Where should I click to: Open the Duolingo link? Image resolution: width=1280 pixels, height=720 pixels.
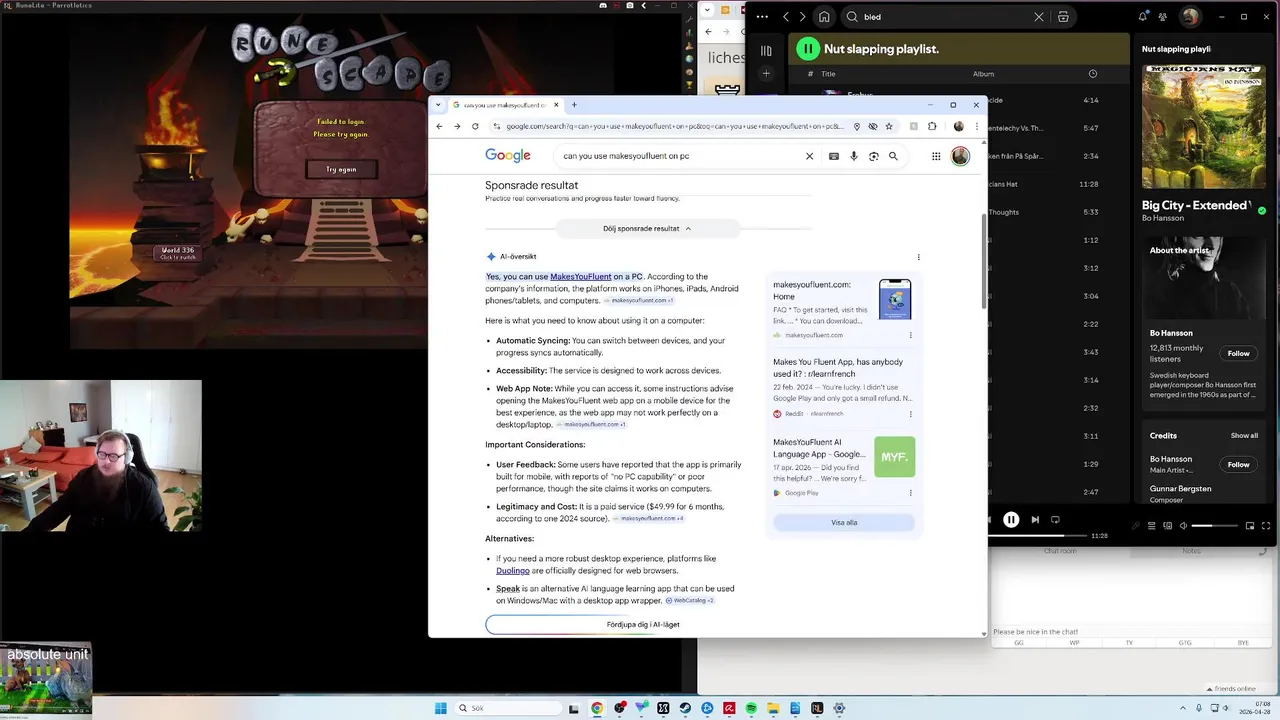coord(513,570)
